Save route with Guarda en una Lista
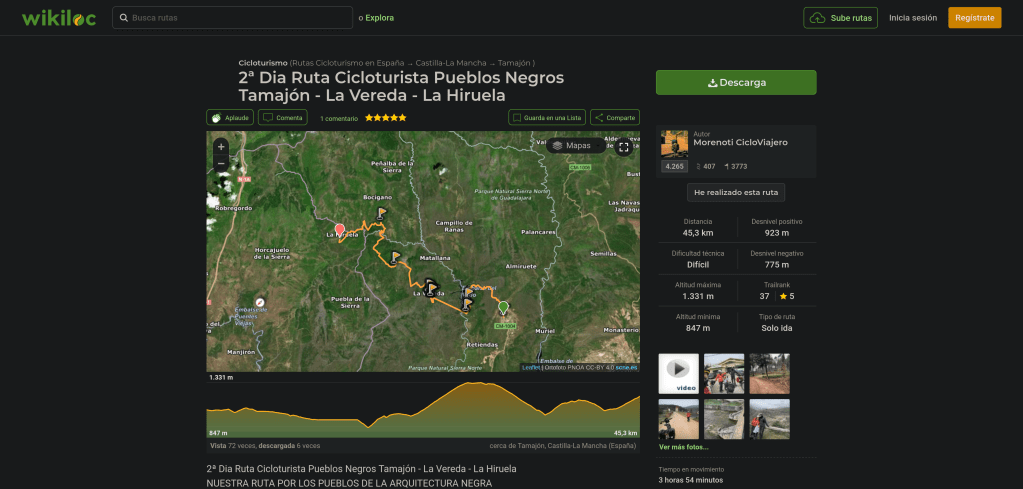The height and width of the screenshot is (489, 1023). [546, 118]
